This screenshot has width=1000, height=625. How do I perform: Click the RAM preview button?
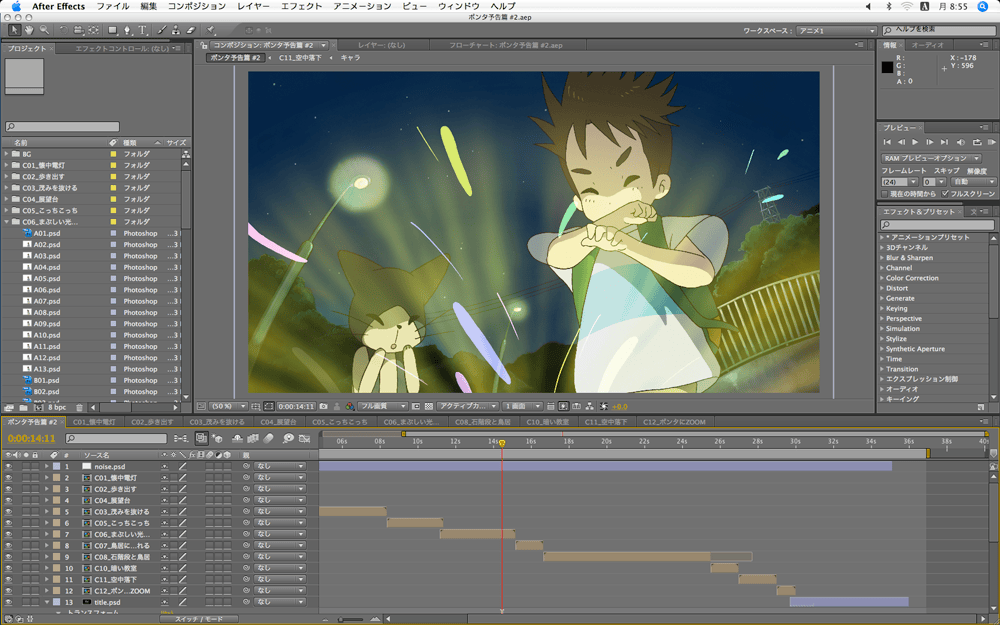tap(992, 142)
